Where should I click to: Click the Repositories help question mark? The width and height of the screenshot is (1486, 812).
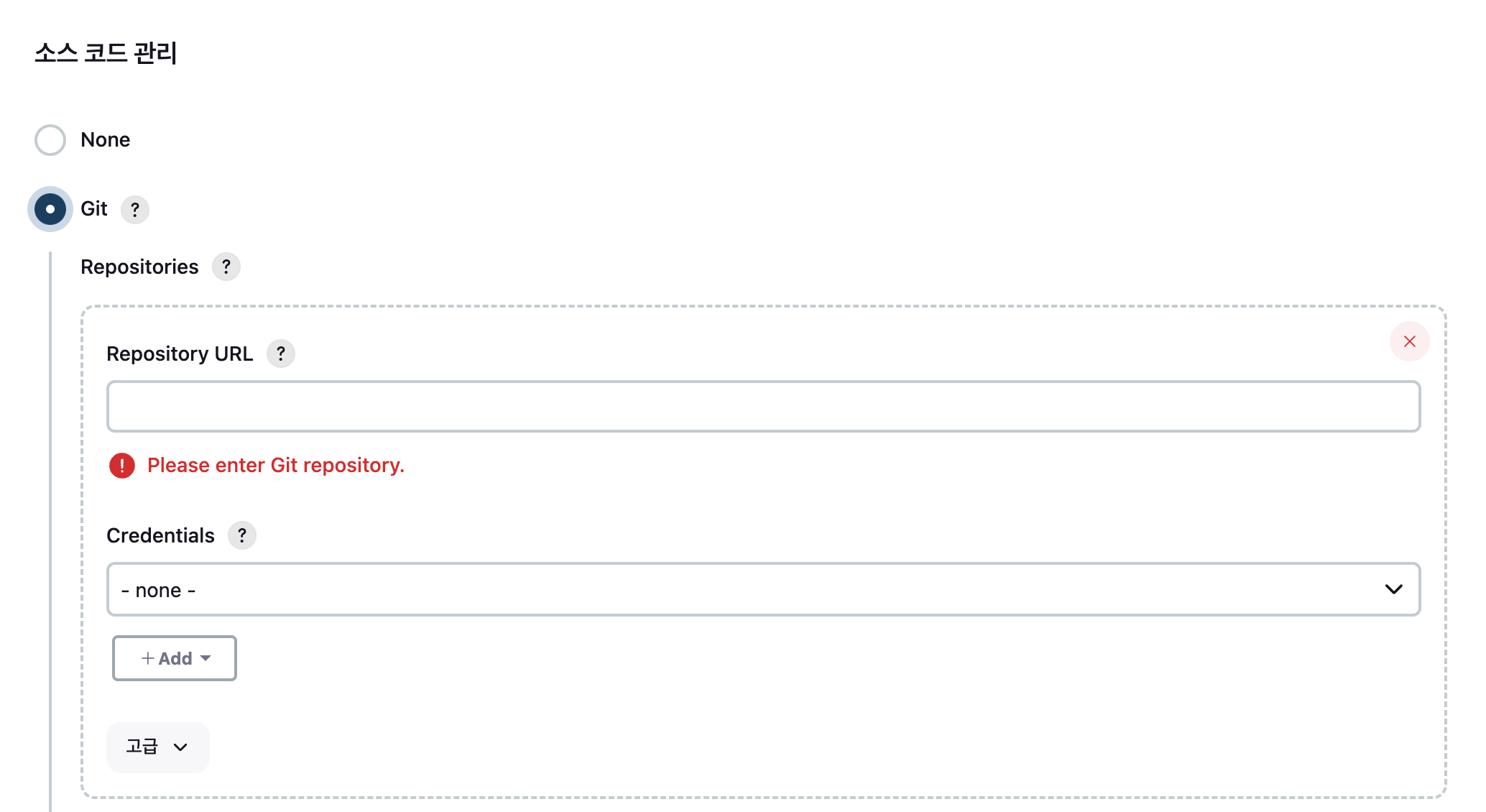point(226,267)
